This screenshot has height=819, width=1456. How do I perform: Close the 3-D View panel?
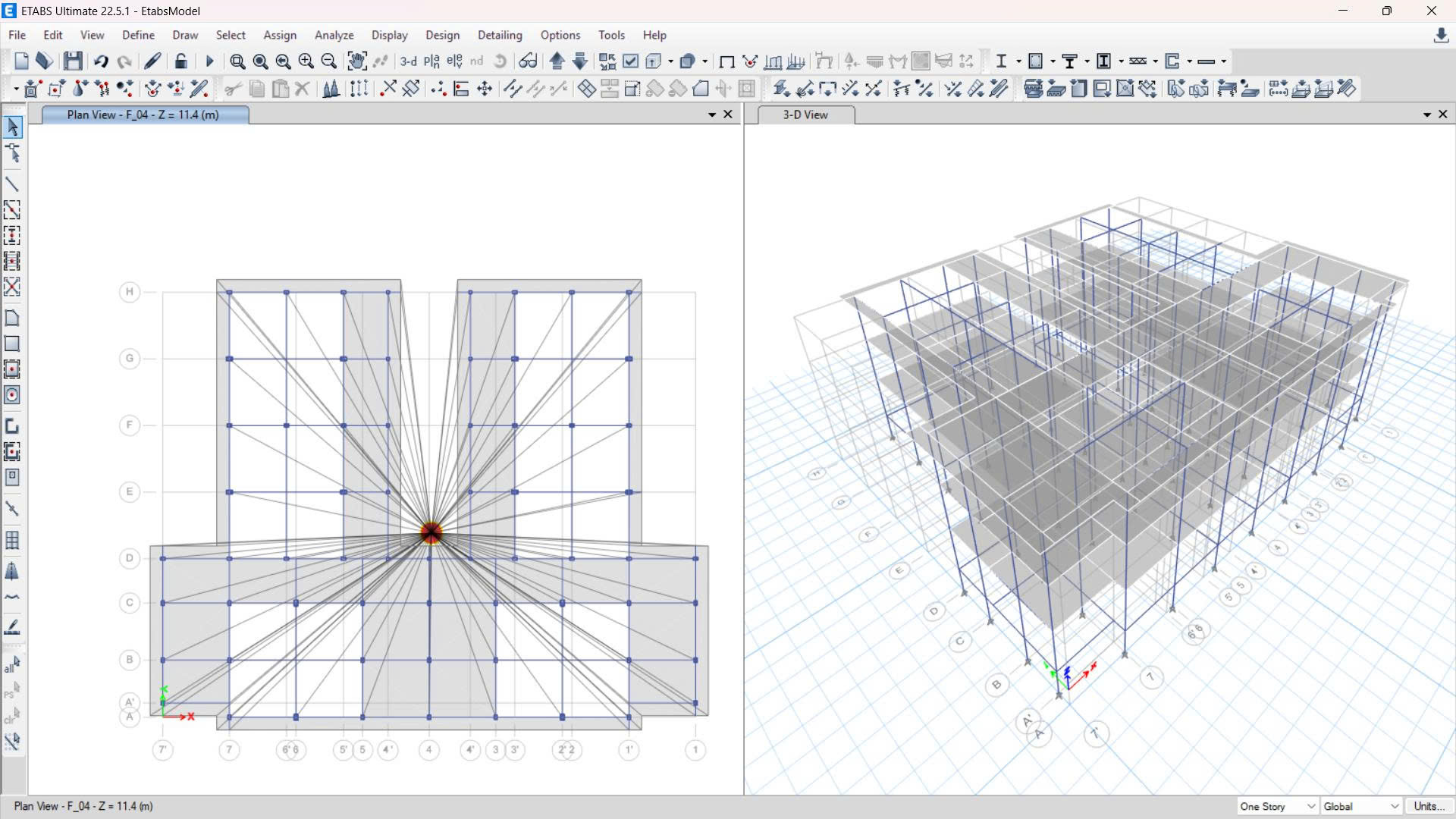pos(1443,115)
